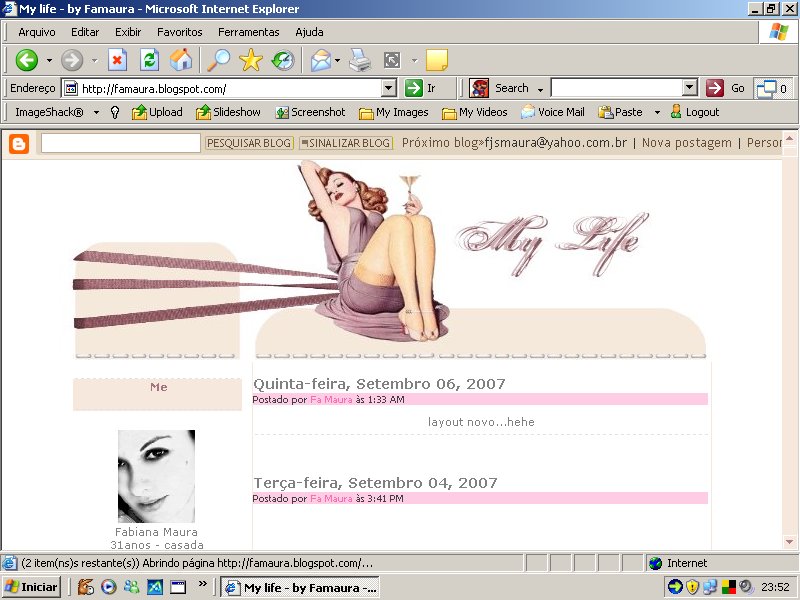Click the Mail envelope icon
This screenshot has width=800, height=600.
[321, 60]
